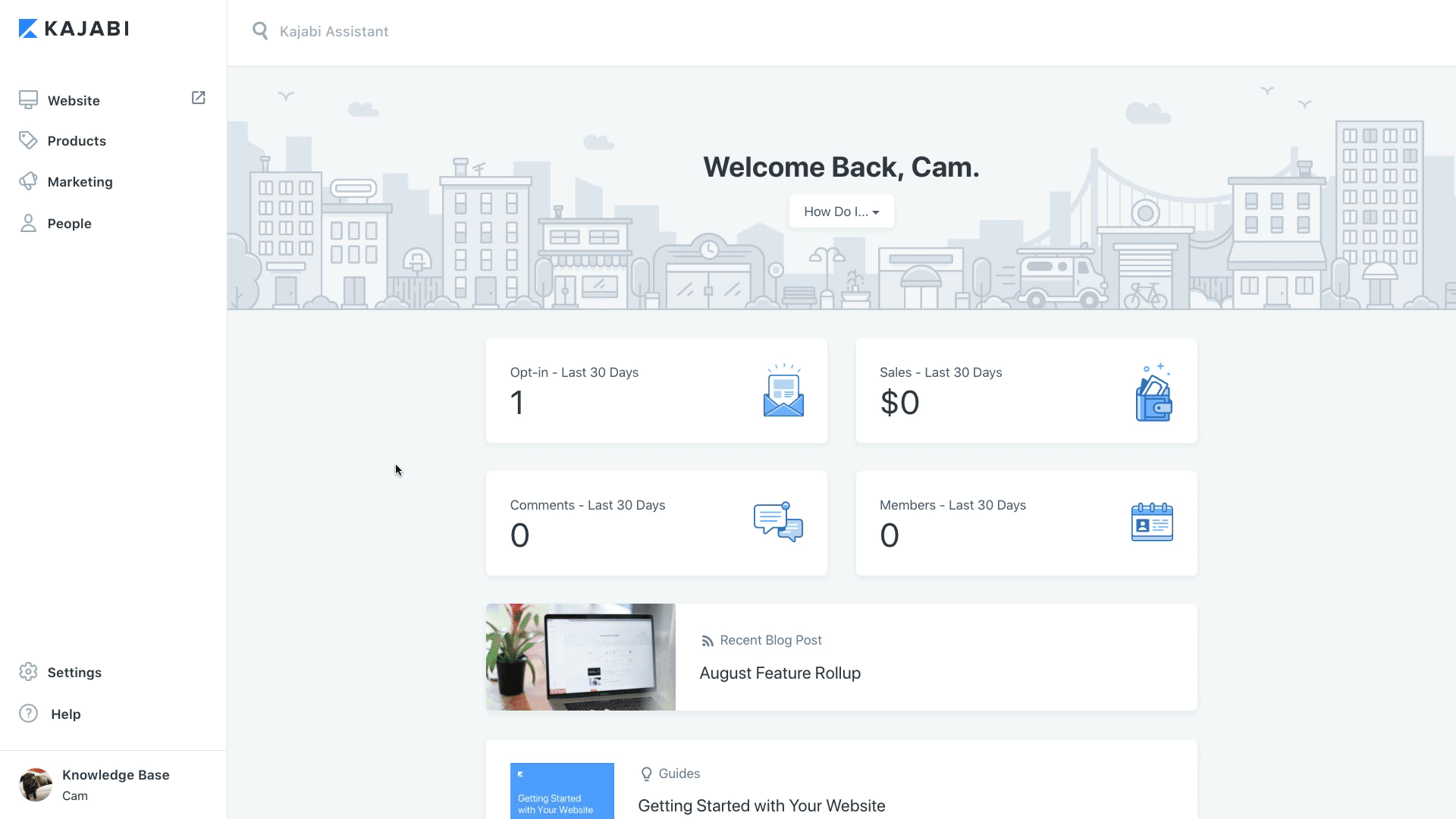Open the Website menu item
1456x819 pixels.
[x=74, y=101]
